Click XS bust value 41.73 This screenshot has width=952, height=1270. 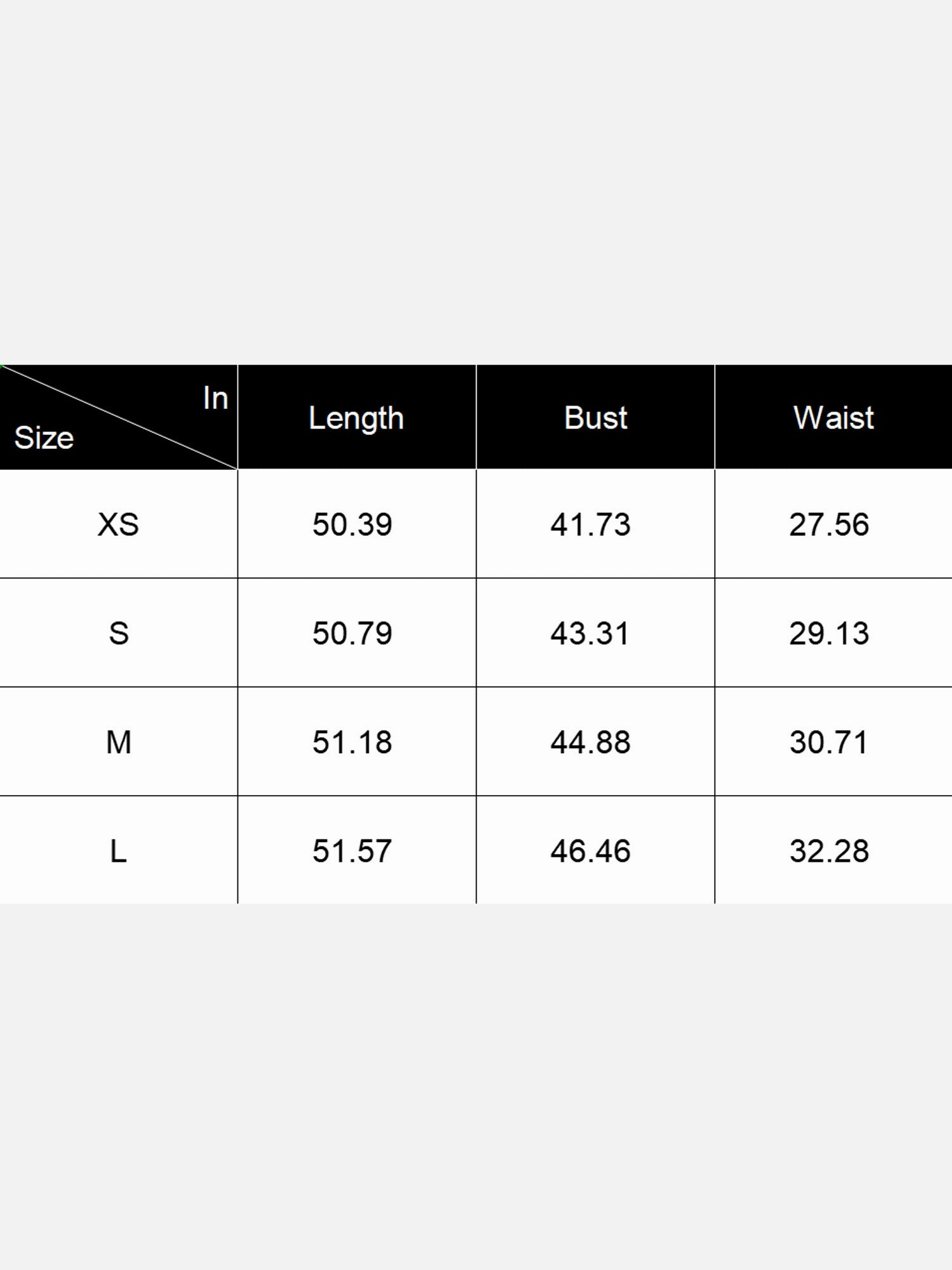pos(590,525)
